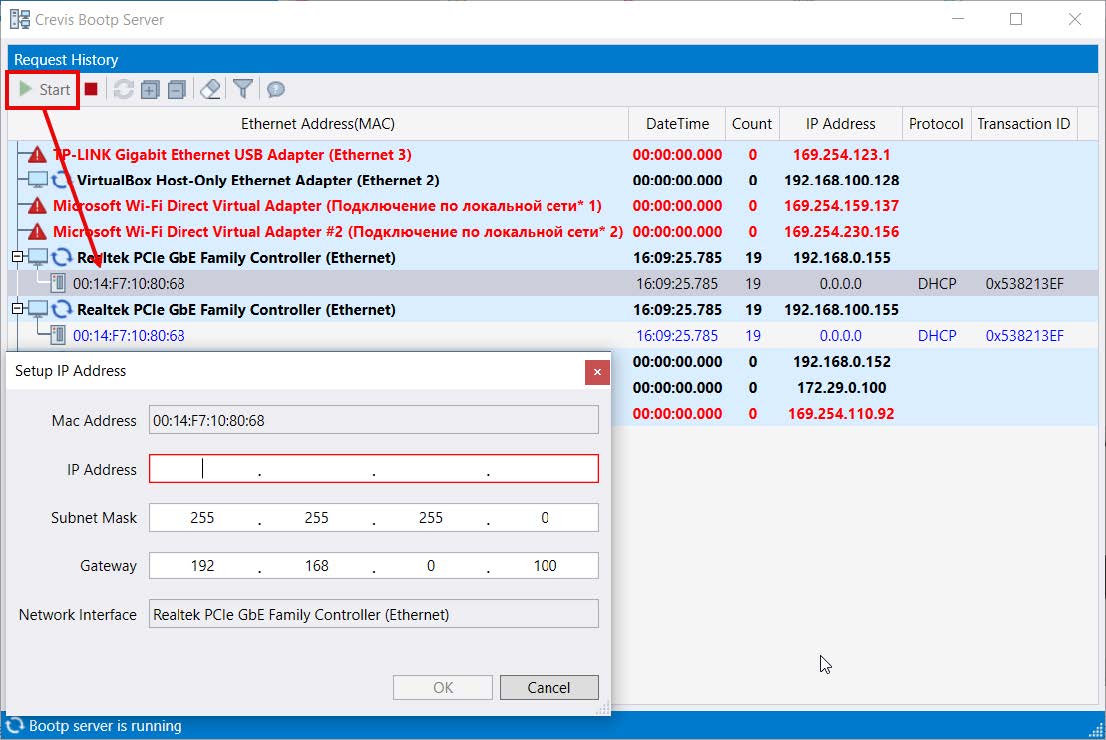Click the last octet of the IP Address field
The width and height of the screenshot is (1106, 740).
coord(544,469)
